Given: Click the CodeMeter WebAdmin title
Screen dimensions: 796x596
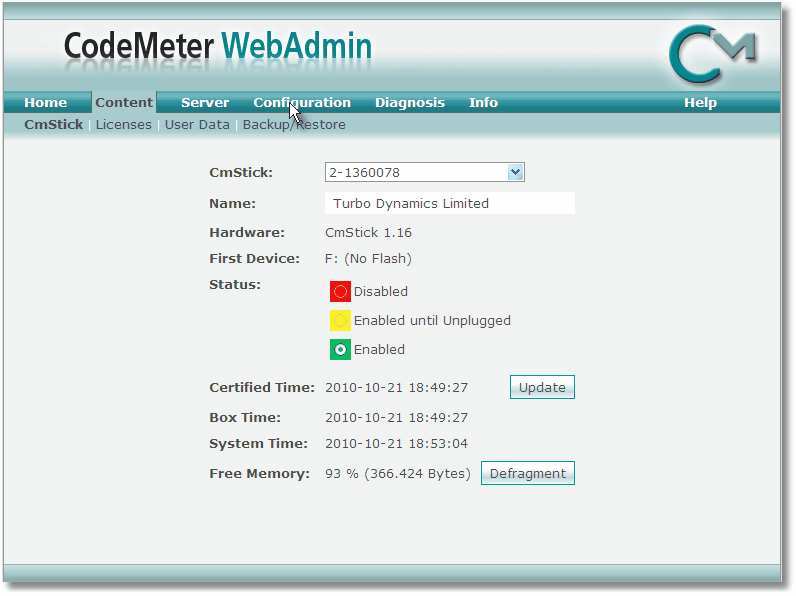Looking at the screenshot, I should [x=218, y=46].
